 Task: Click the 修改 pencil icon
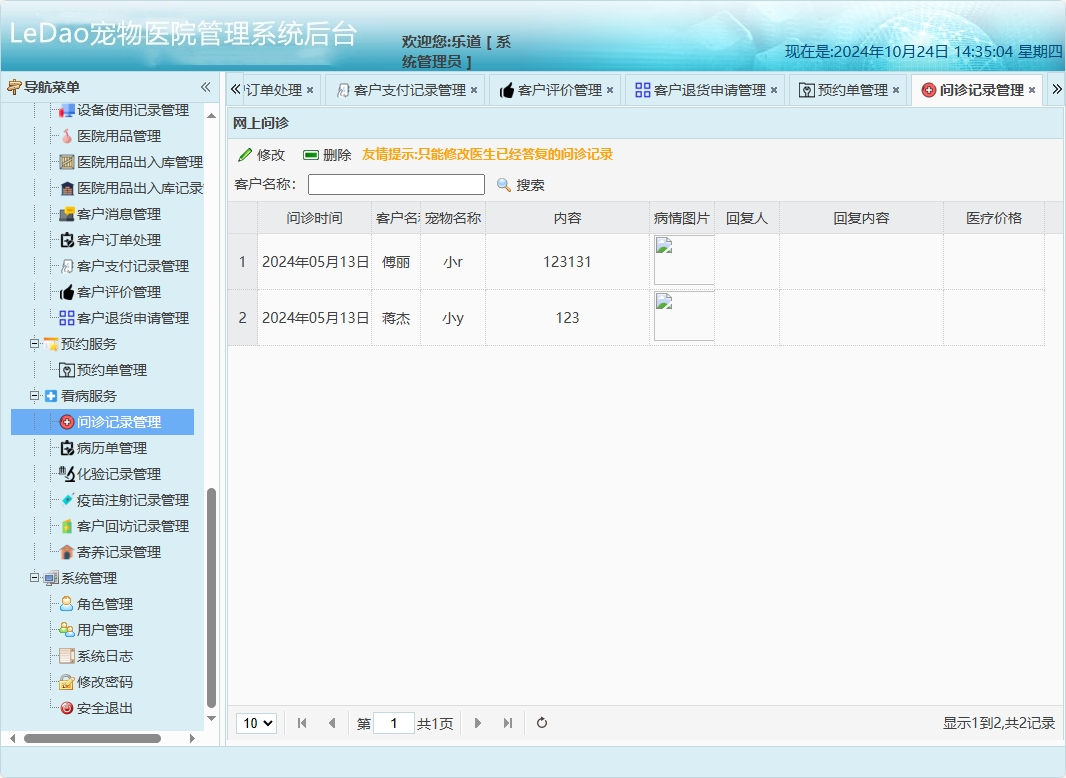click(245, 155)
